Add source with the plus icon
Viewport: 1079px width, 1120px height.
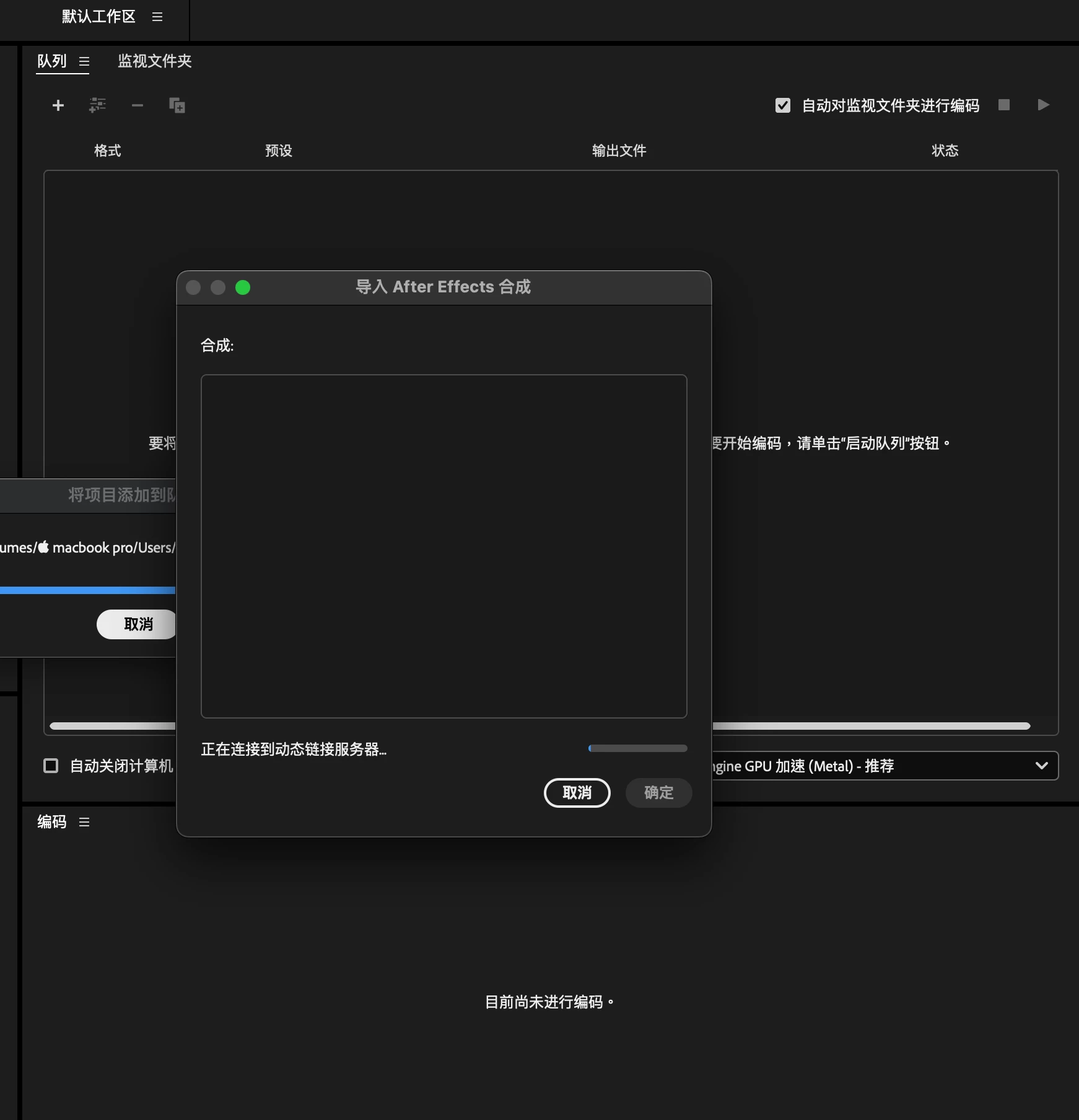pyautogui.click(x=58, y=106)
